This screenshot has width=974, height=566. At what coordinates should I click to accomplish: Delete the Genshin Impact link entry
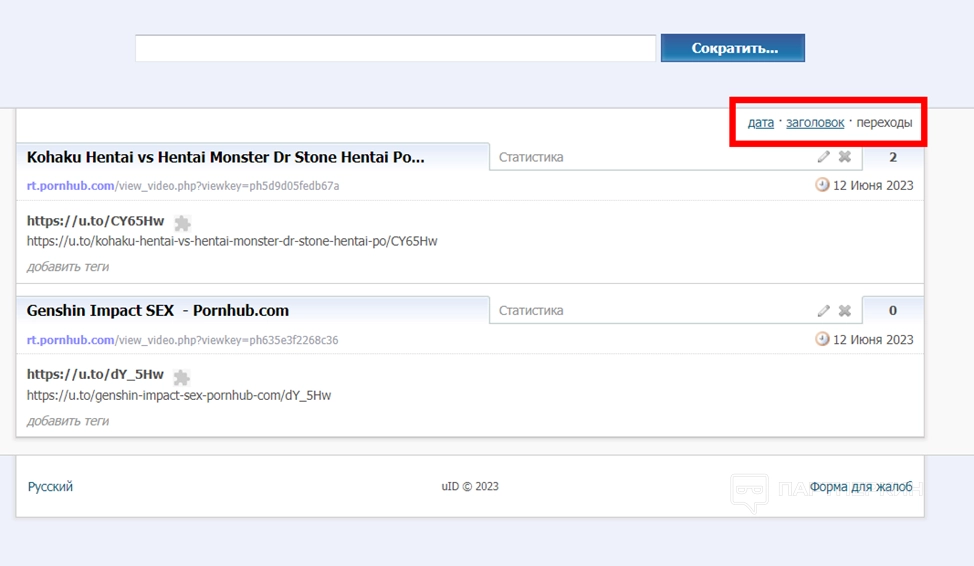click(x=844, y=311)
